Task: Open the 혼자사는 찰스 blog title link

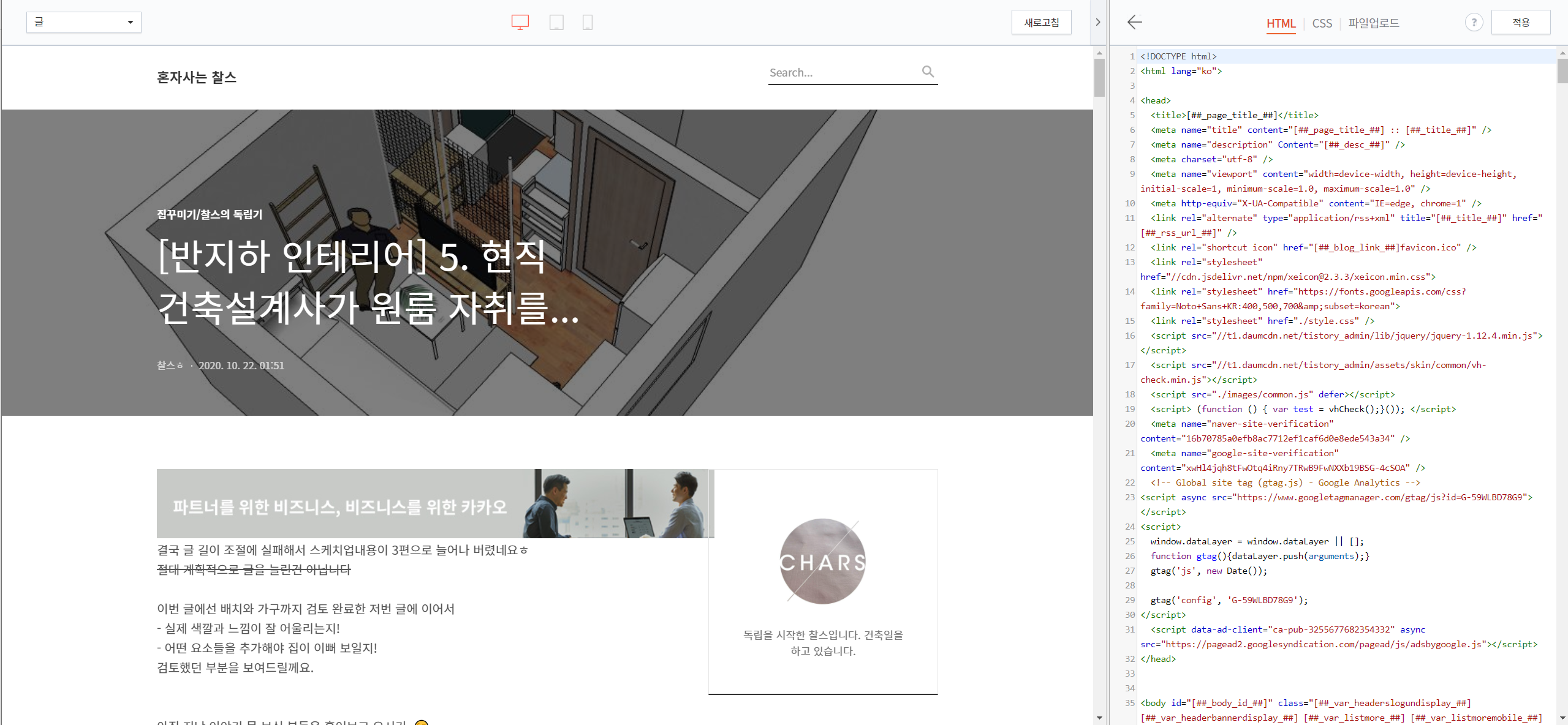Action: [197, 77]
